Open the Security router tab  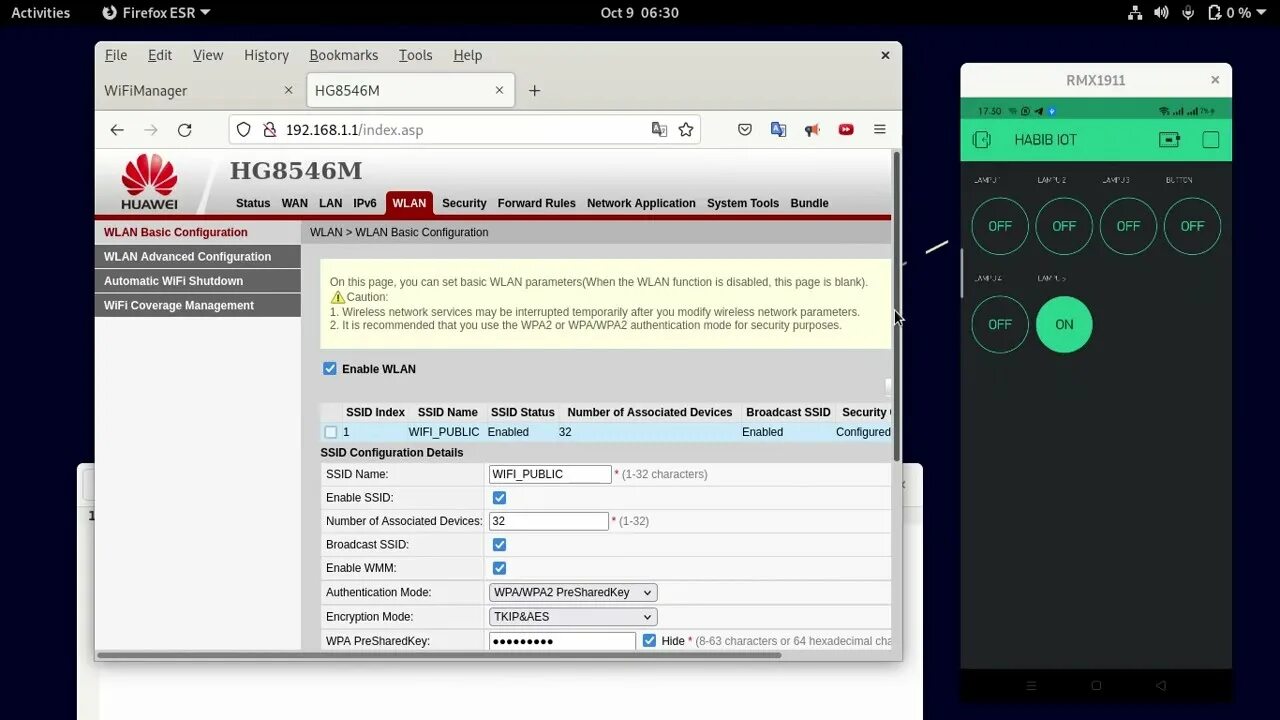(464, 203)
